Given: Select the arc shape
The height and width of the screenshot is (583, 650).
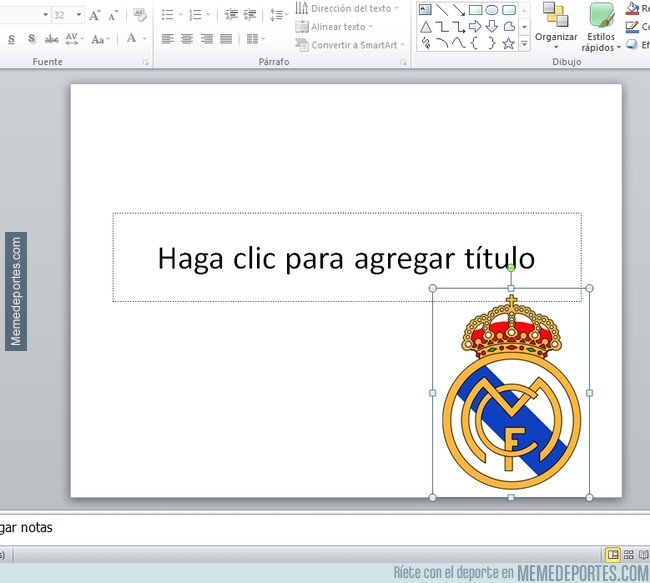Looking at the screenshot, I should click(x=442, y=43).
